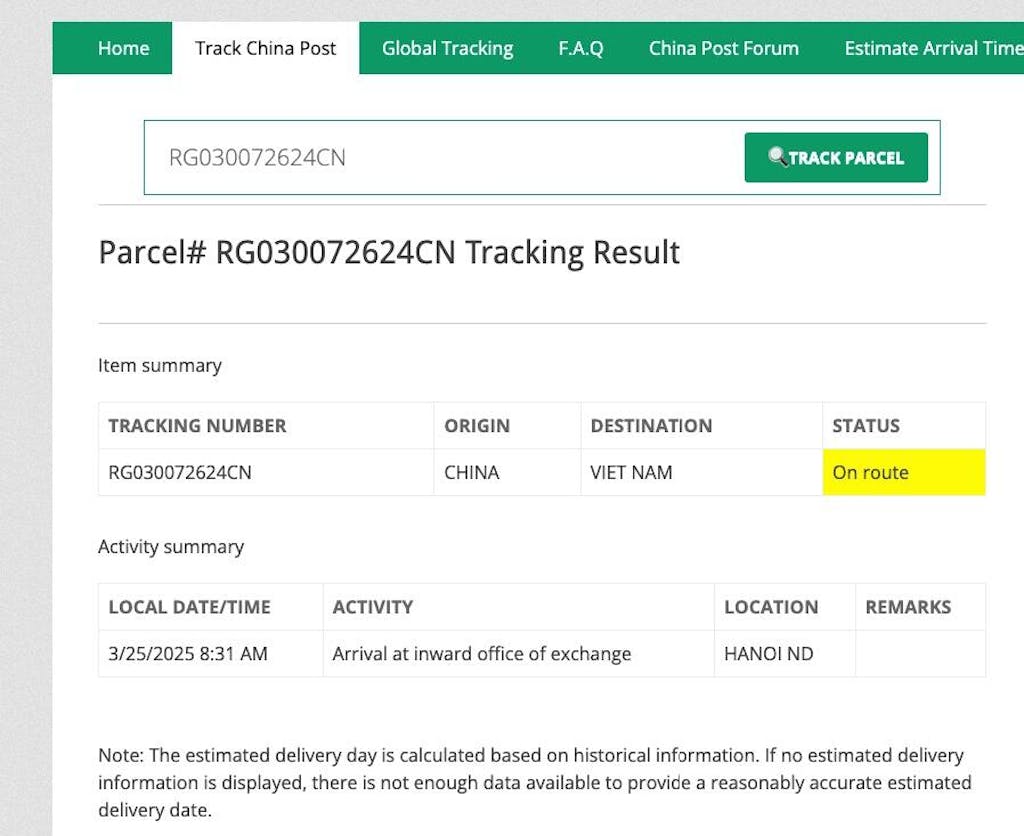Click the VIET NAM destination cell

click(x=631, y=472)
